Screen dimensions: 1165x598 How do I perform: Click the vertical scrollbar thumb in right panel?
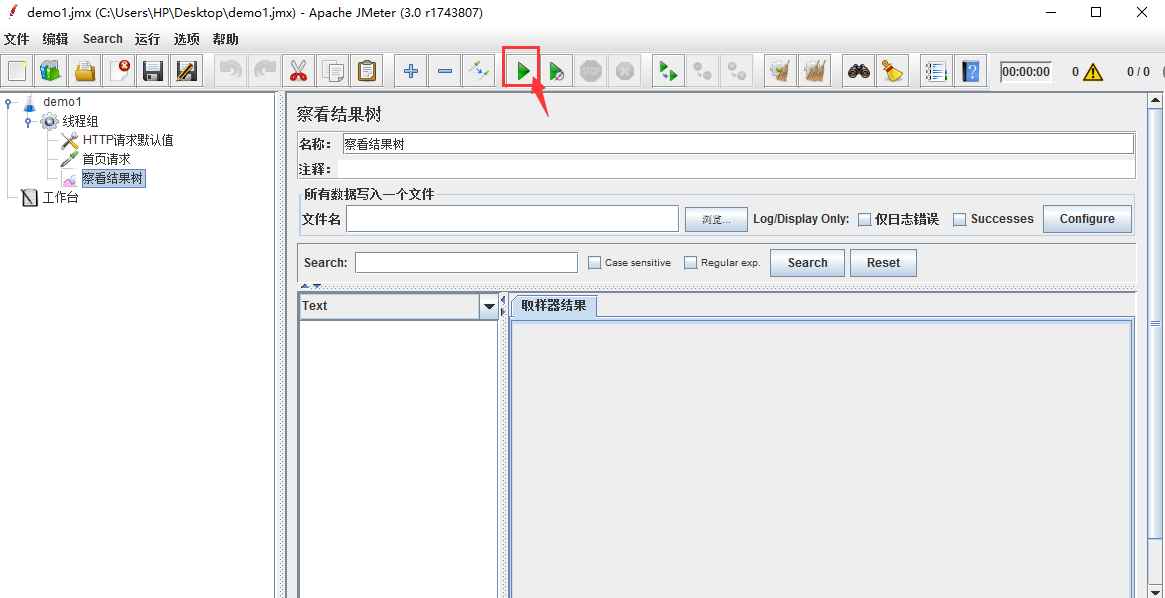pos(1155,323)
